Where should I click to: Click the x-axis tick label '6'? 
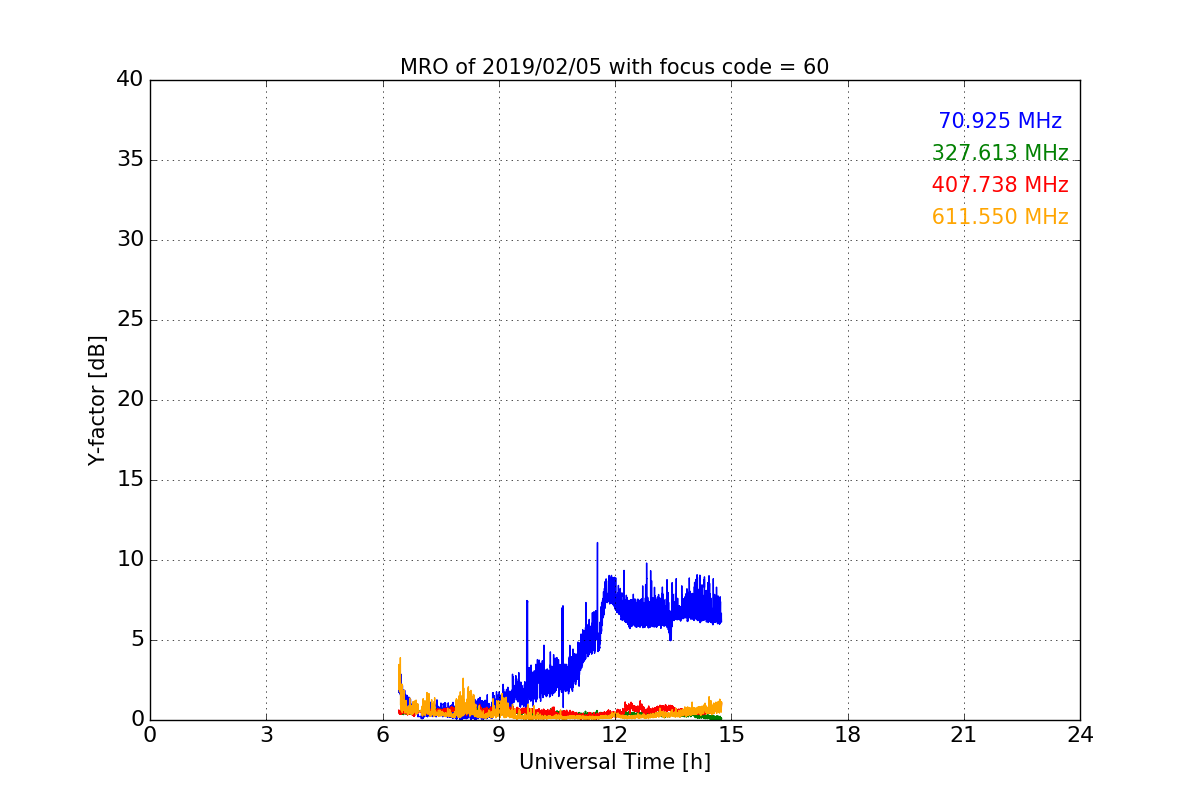click(x=383, y=735)
